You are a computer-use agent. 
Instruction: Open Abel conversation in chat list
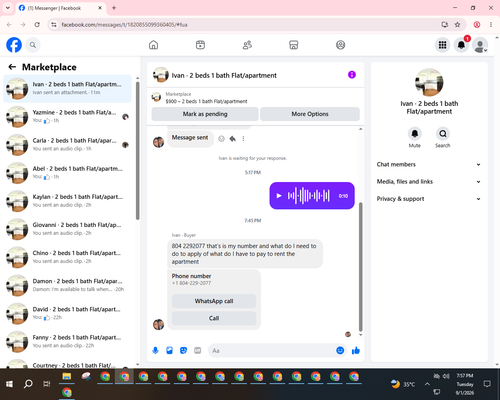[67, 173]
